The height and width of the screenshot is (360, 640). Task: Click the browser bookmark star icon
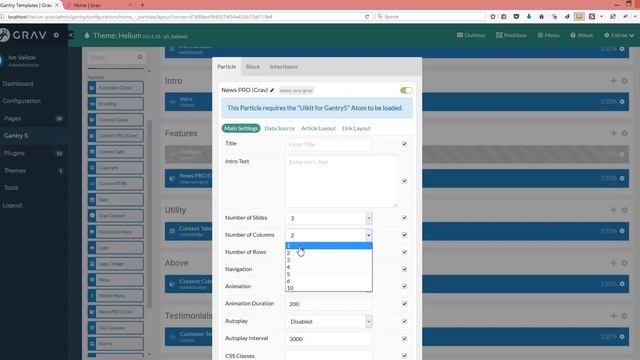coord(493,17)
